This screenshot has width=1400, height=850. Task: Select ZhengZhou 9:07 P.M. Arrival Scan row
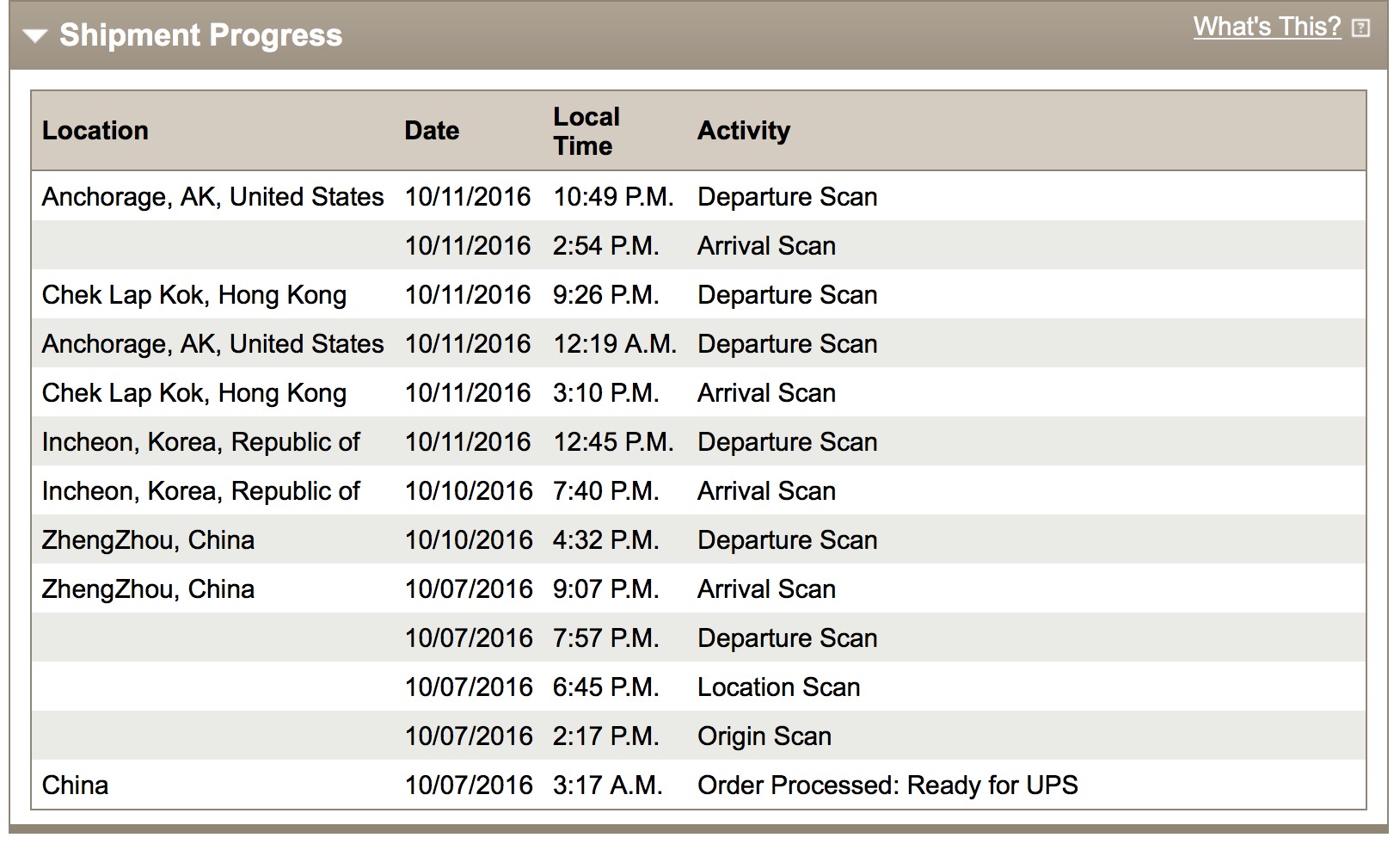click(698, 588)
